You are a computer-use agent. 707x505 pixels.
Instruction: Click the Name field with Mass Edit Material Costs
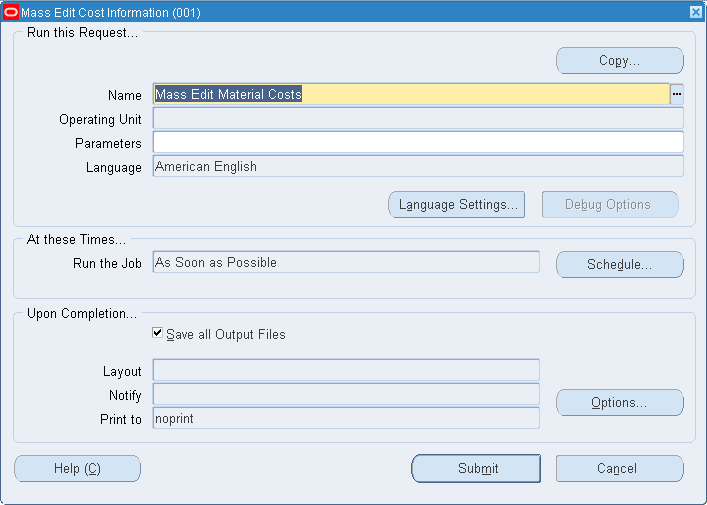(x=411, y=94)
